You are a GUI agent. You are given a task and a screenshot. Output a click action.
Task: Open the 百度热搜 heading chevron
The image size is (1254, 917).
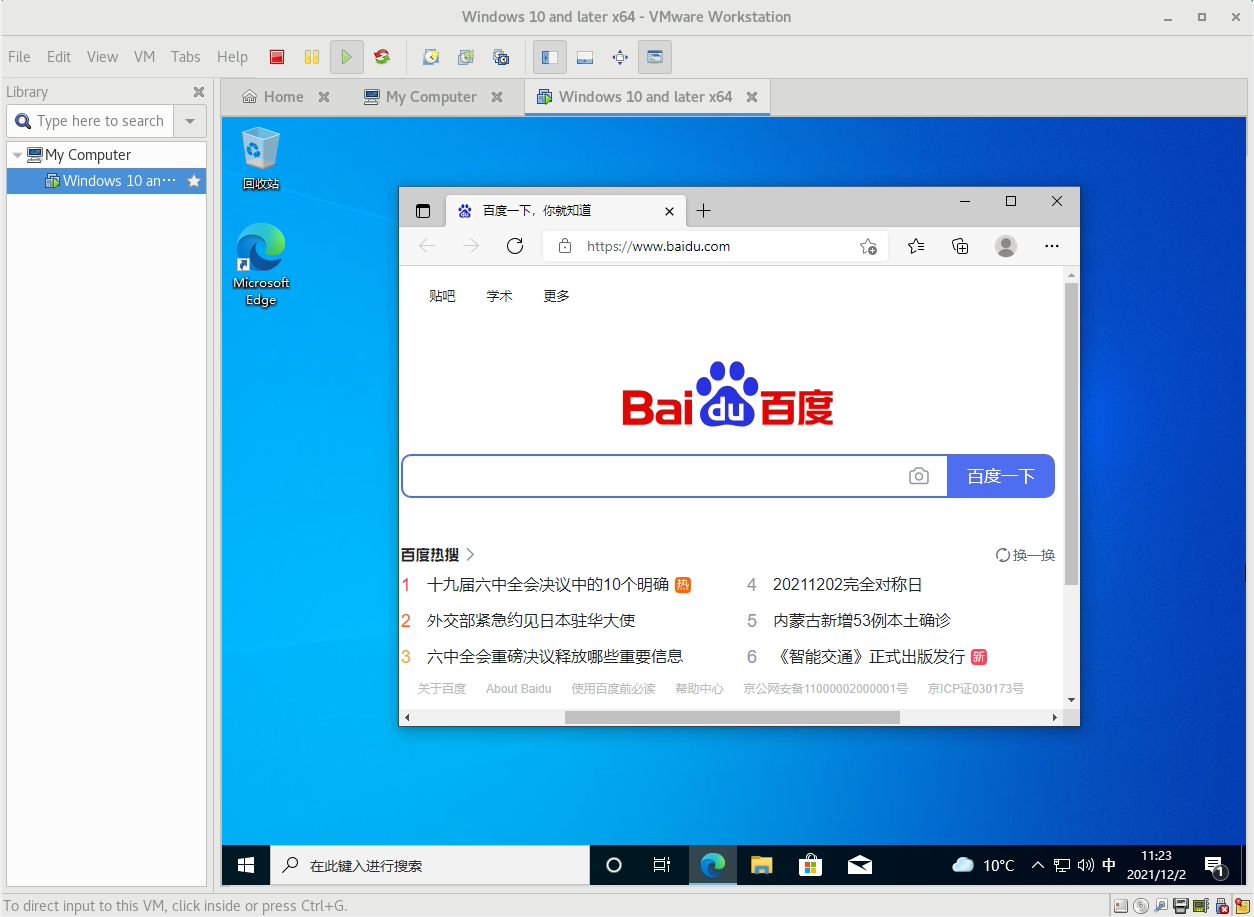pyautogui.click(x=470, y=554)
